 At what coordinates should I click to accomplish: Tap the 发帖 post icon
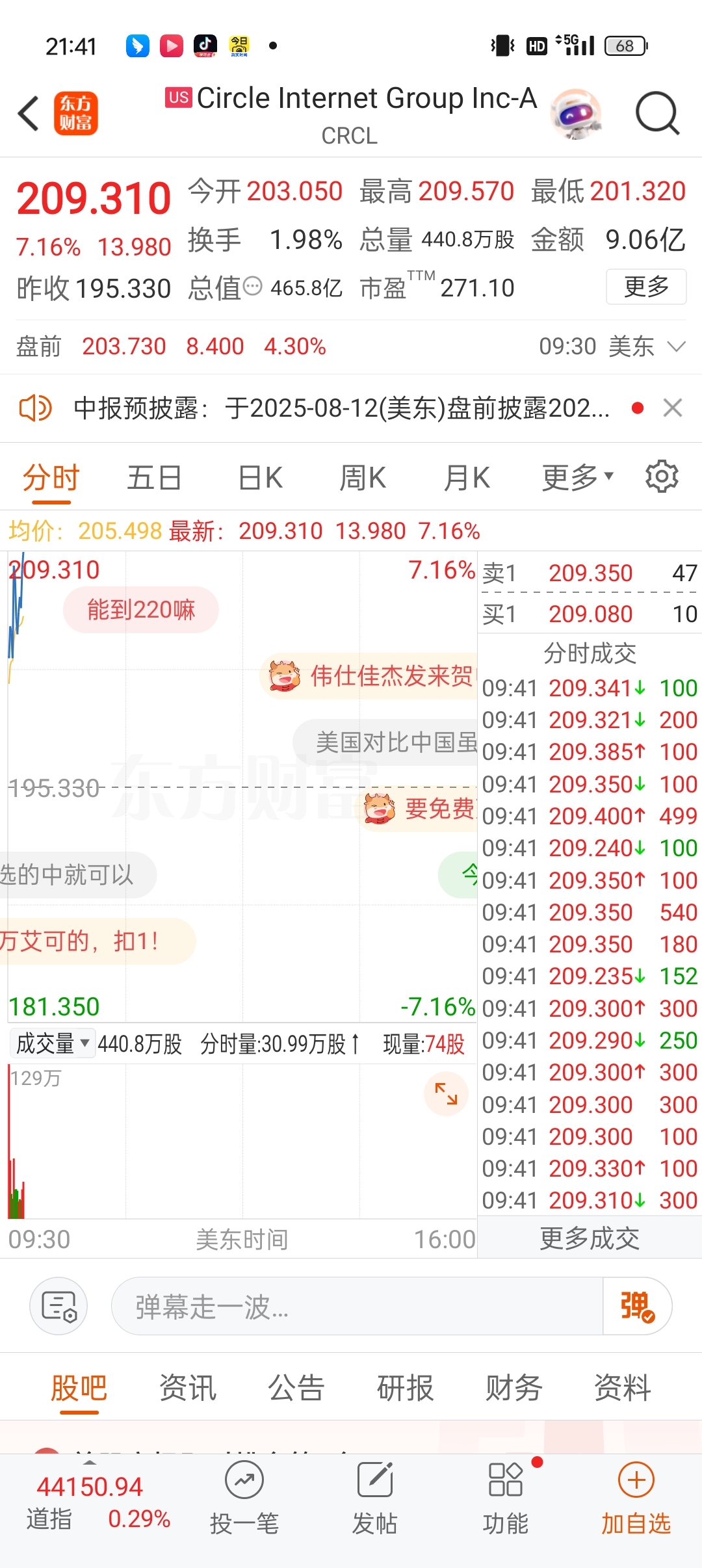[375, 1498]
